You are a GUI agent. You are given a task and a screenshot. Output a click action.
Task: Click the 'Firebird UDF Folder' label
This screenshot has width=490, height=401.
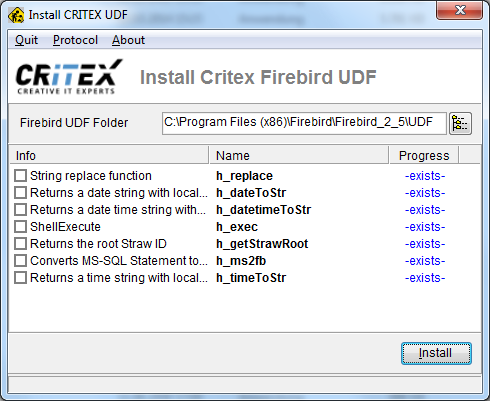point(74,123)
